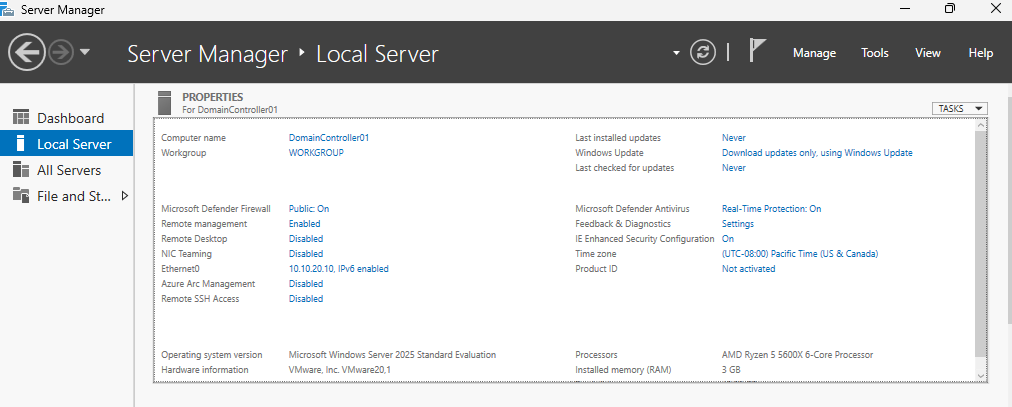
Task: Click the Forward navigation arrow
Action: (x=61, y=52)
